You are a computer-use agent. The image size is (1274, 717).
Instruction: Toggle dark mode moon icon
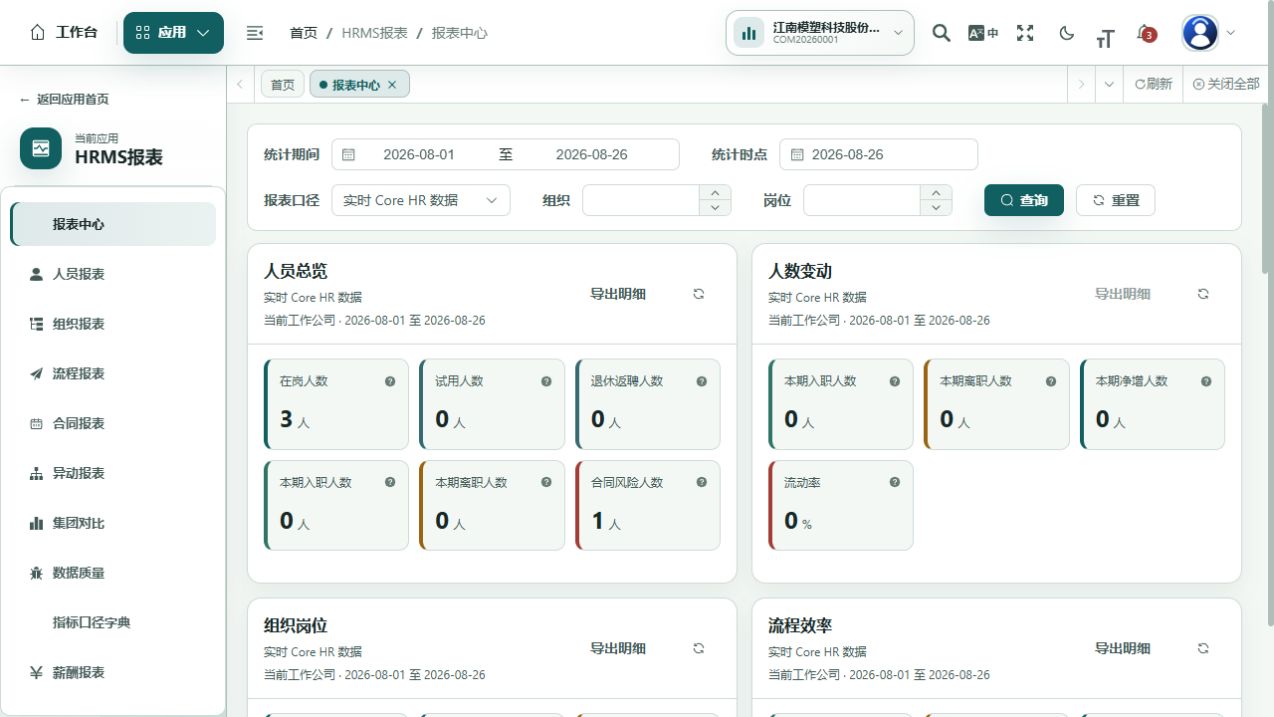click(x=1067, y=33)
